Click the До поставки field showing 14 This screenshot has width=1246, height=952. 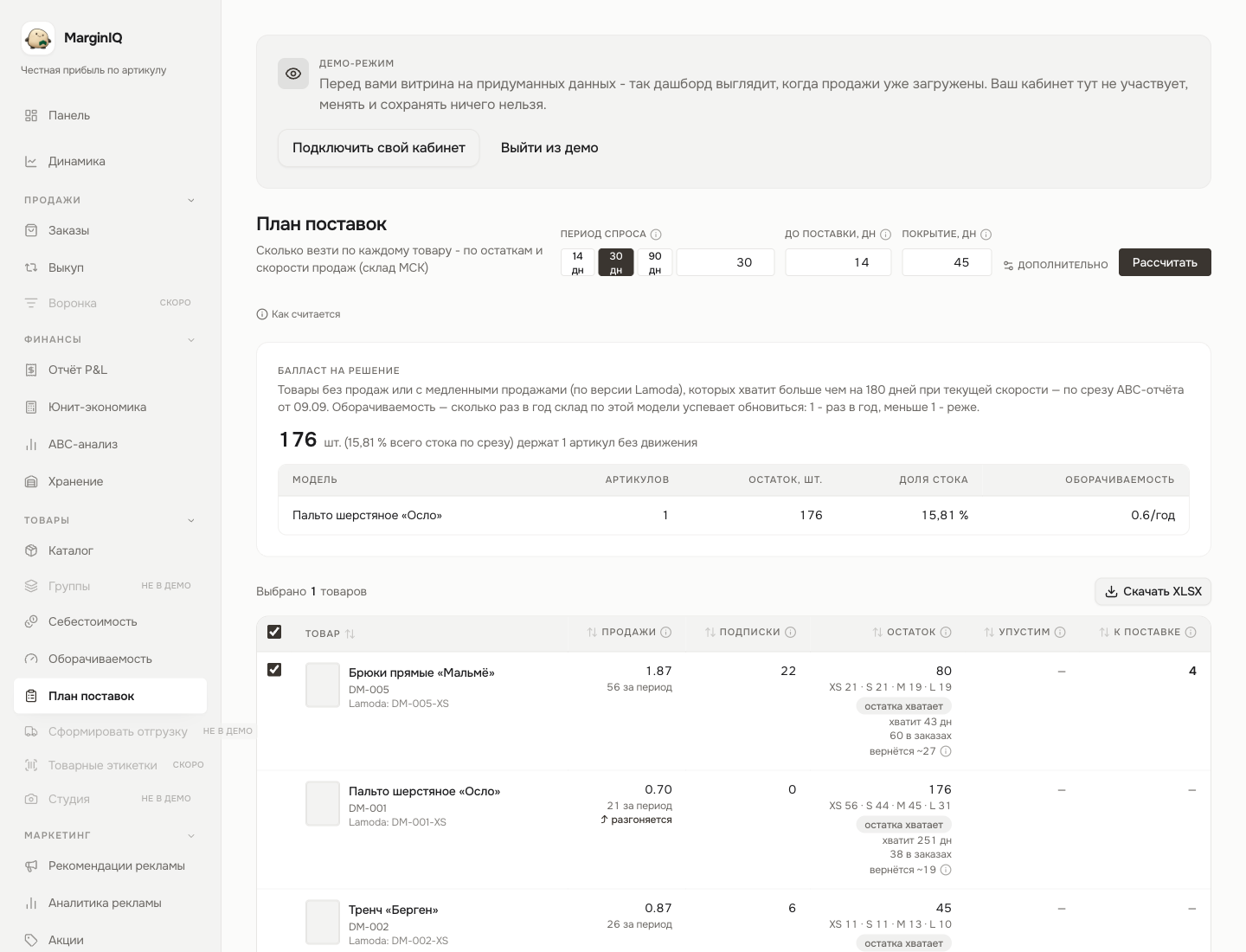838,262
